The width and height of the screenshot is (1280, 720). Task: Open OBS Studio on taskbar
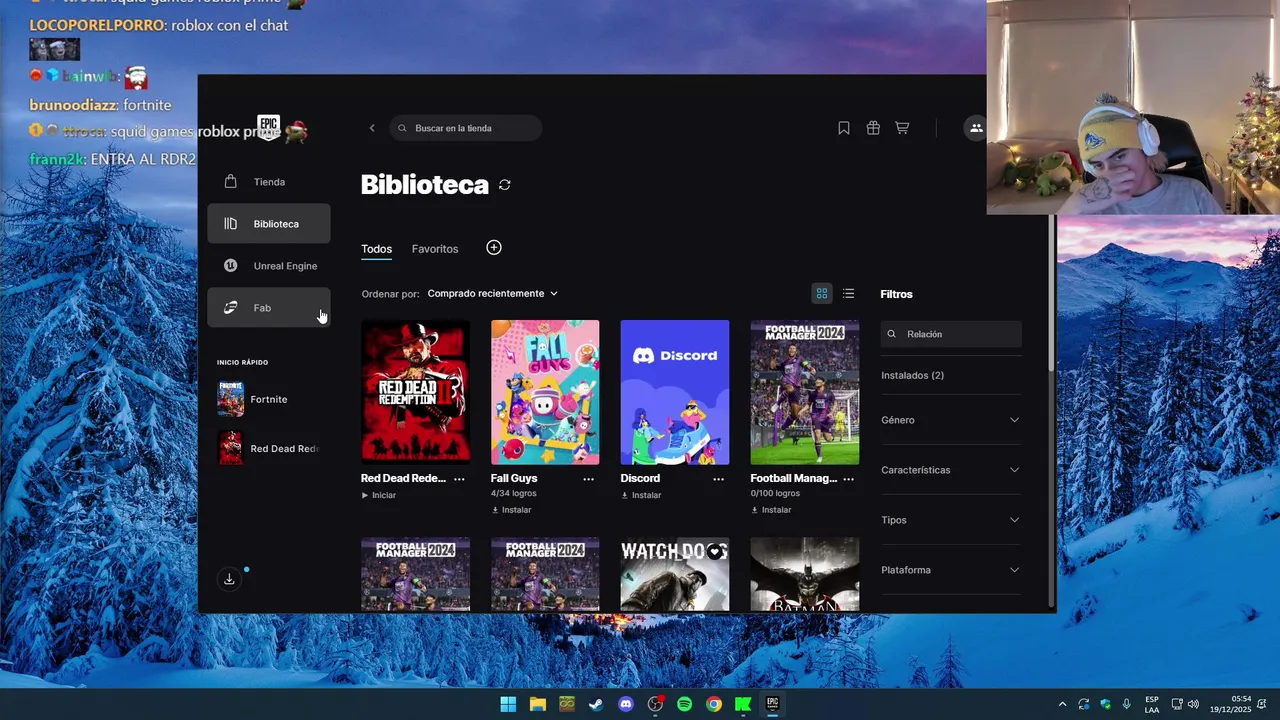pyautogui.click(x=655, y=704)
